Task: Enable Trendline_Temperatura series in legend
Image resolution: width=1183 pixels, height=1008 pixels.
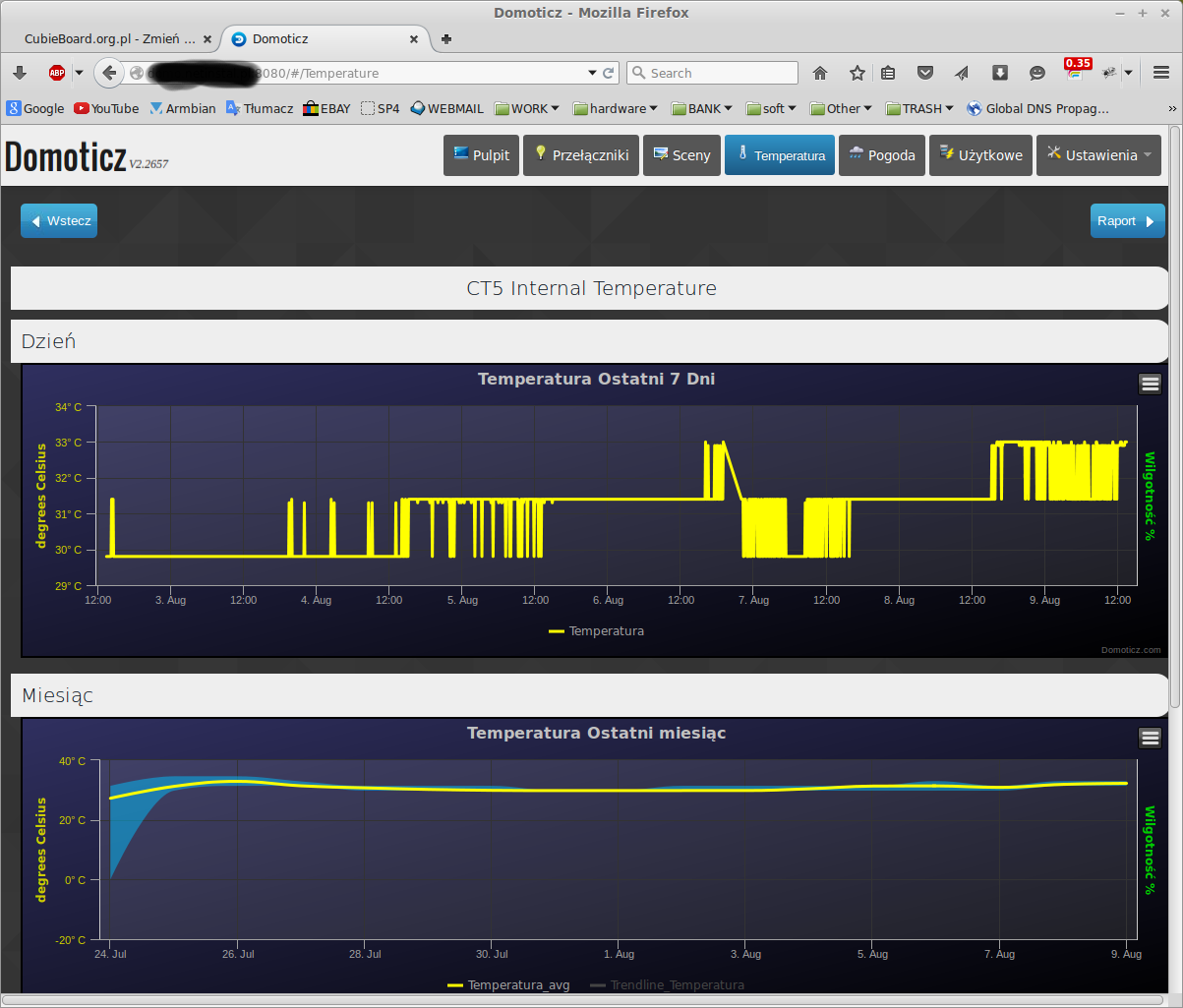Action: click(667, 984)
